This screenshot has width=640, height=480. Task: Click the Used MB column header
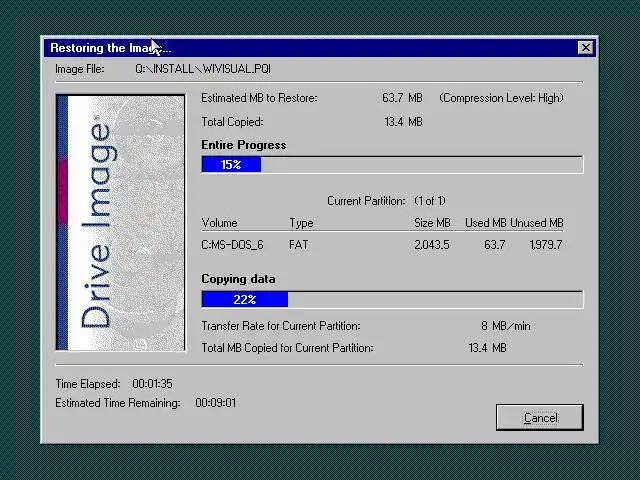coord(486,223)
